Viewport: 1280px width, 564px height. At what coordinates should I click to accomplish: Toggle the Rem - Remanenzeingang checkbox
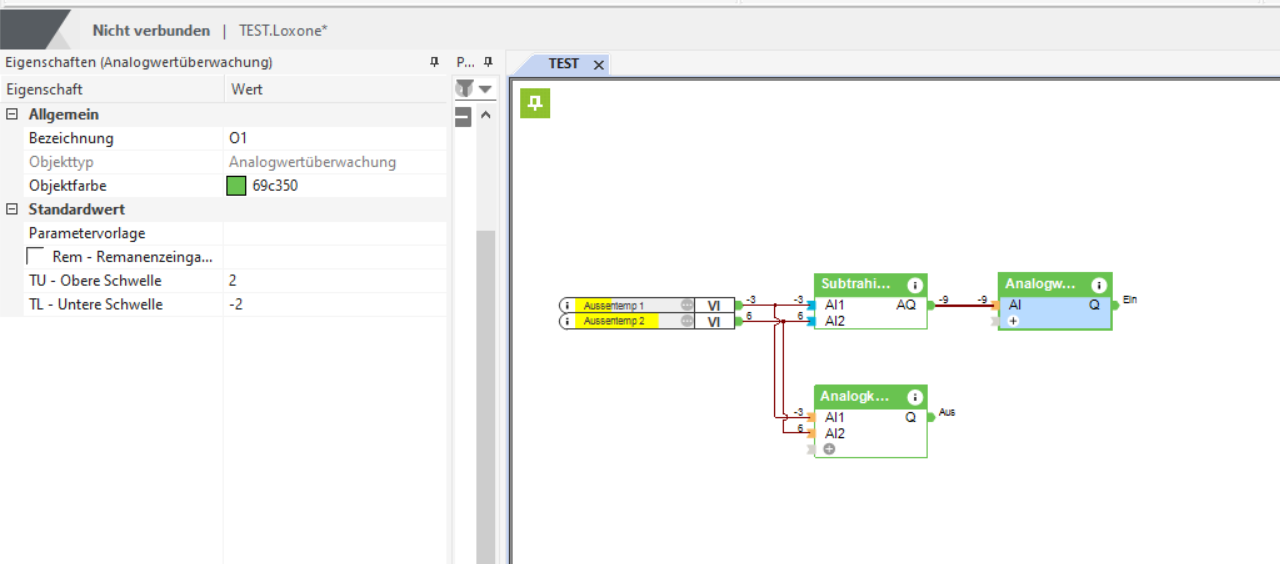[x=35, y=257]
